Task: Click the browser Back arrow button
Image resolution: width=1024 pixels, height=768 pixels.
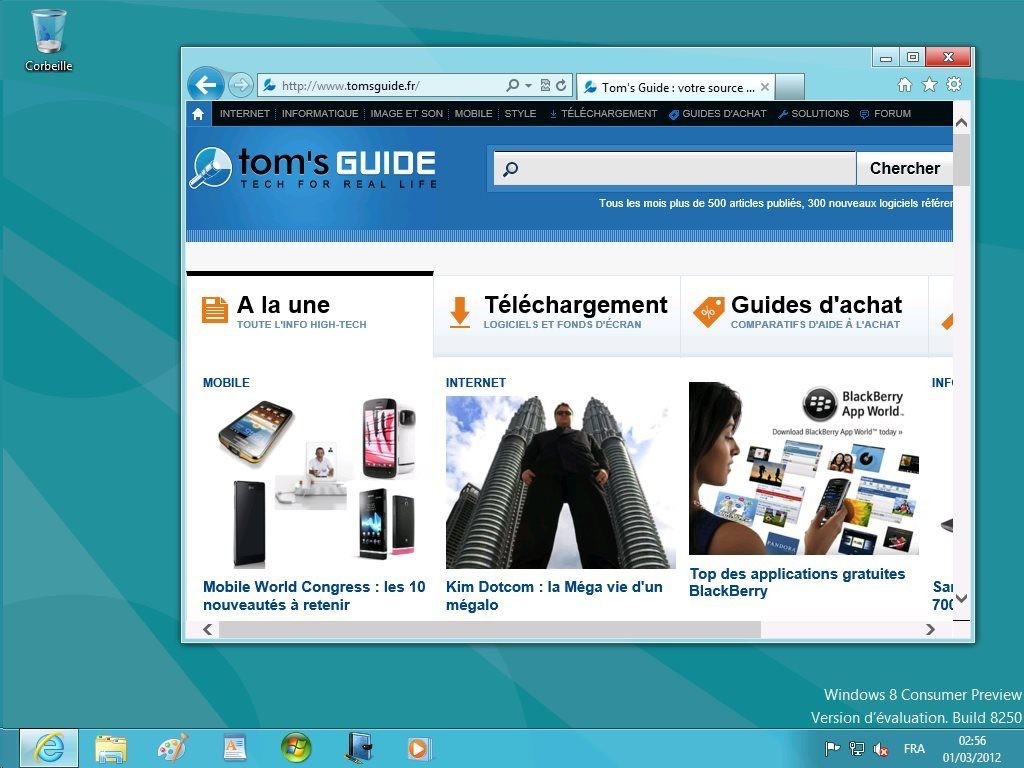Action: coord(206,85)
